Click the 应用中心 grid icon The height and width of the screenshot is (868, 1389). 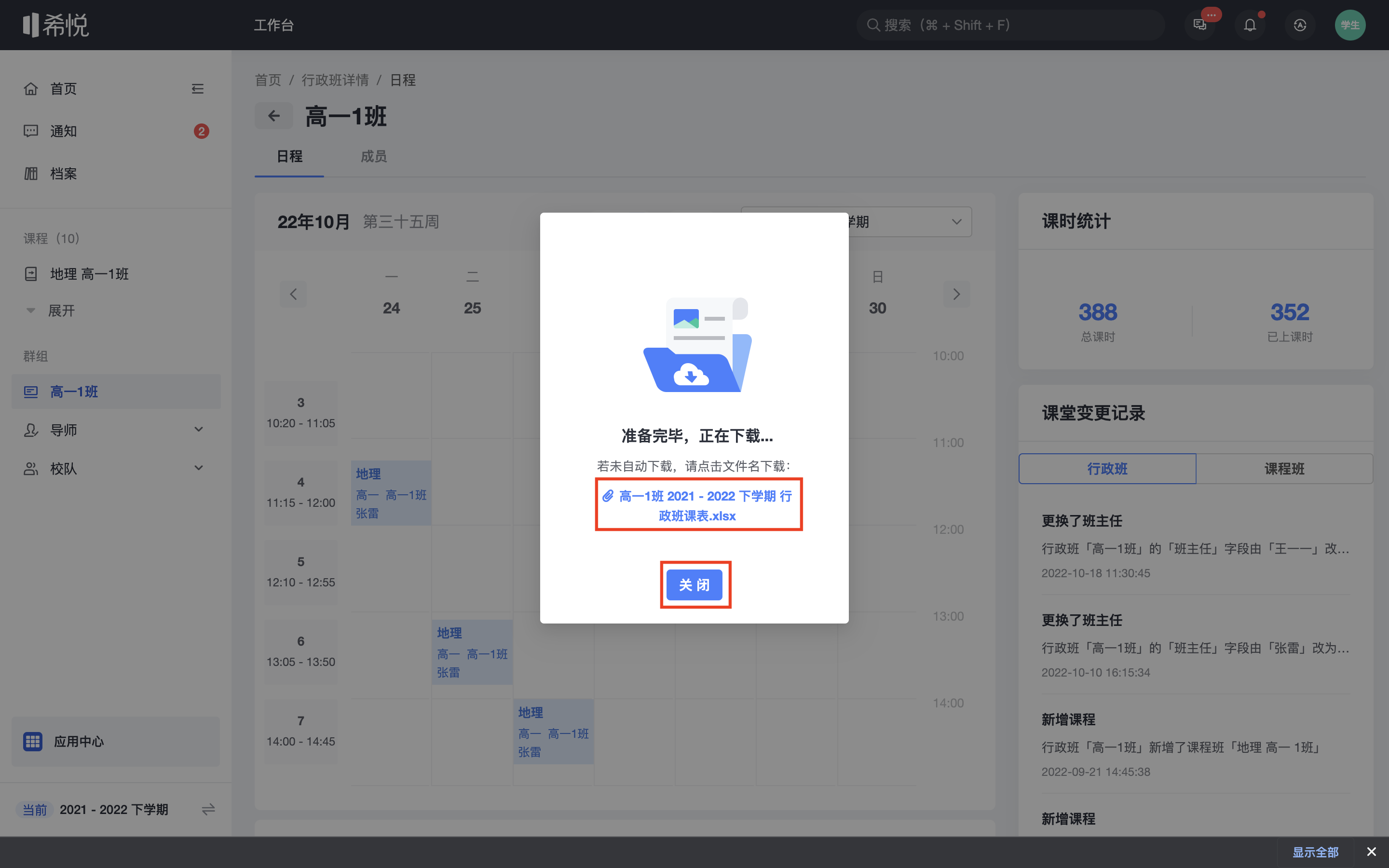click(x=33, y=741)
